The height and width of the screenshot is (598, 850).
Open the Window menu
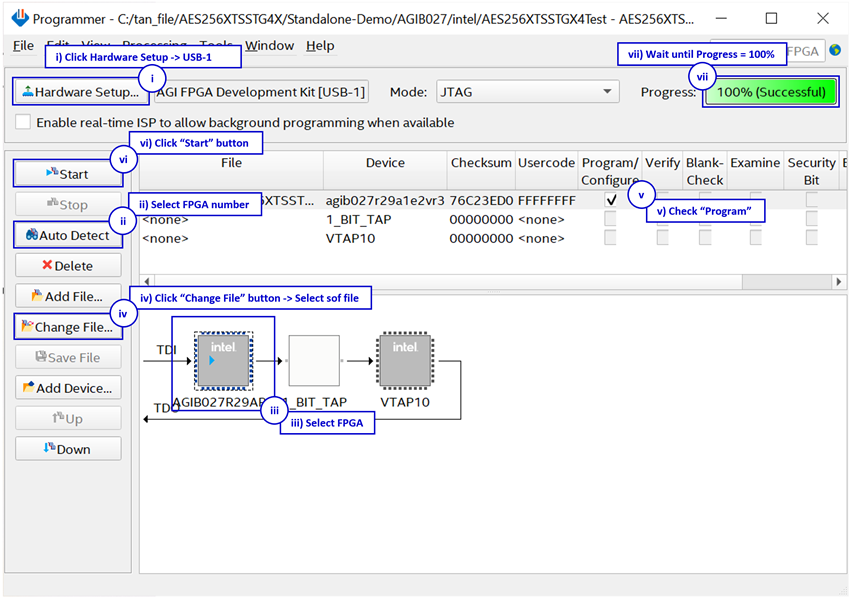coord(269,46)
